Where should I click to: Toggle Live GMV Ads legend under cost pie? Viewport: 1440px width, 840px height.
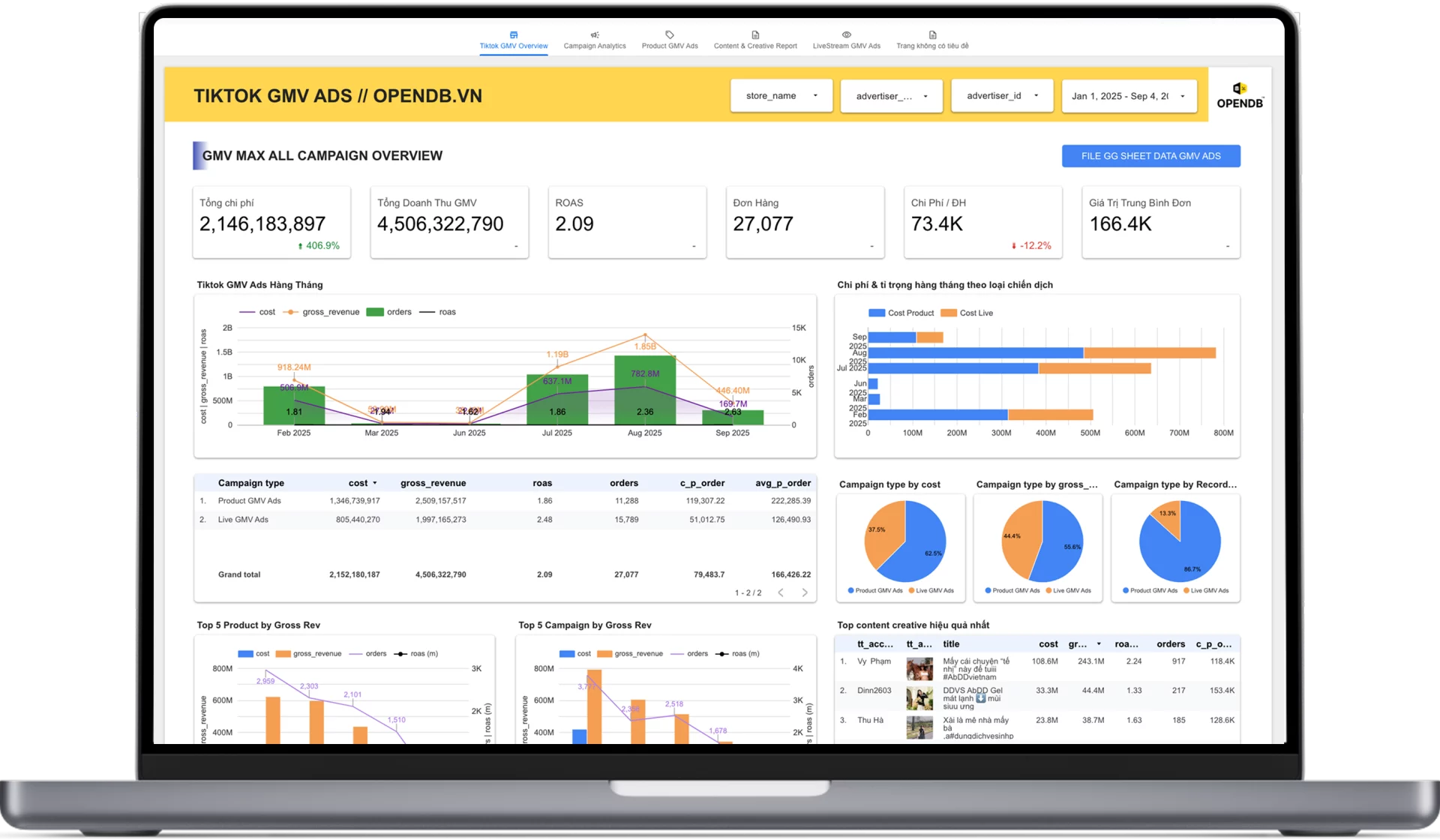pos(931,591)
